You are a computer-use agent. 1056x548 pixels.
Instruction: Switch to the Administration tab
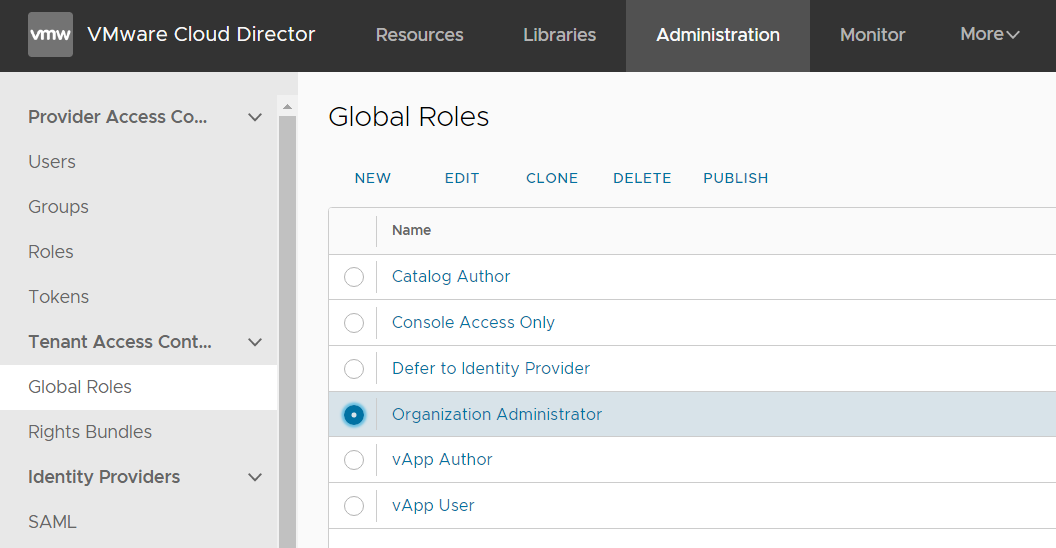718,35
